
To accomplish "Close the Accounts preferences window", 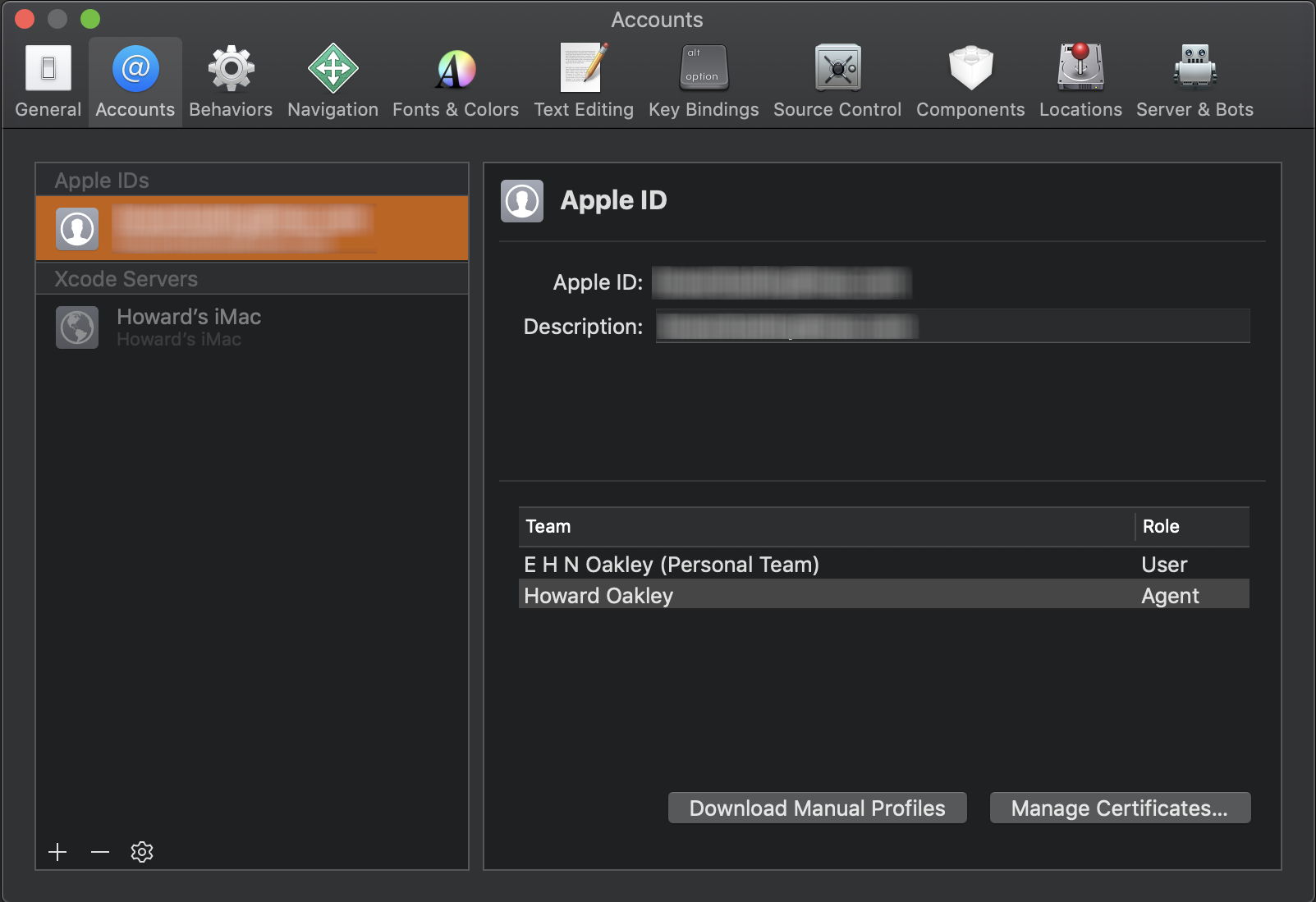I will pyautogui.click(x=25, y=19).
